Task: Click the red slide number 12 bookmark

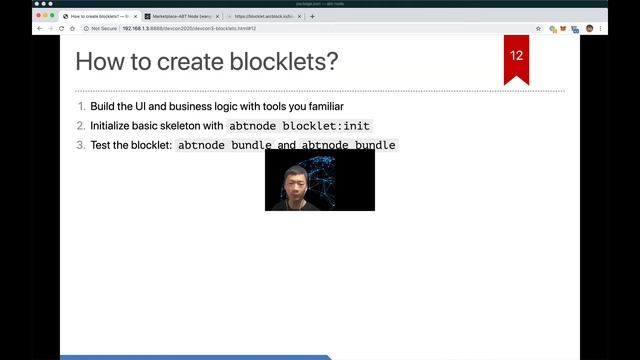Action: (x=516, y=60)
